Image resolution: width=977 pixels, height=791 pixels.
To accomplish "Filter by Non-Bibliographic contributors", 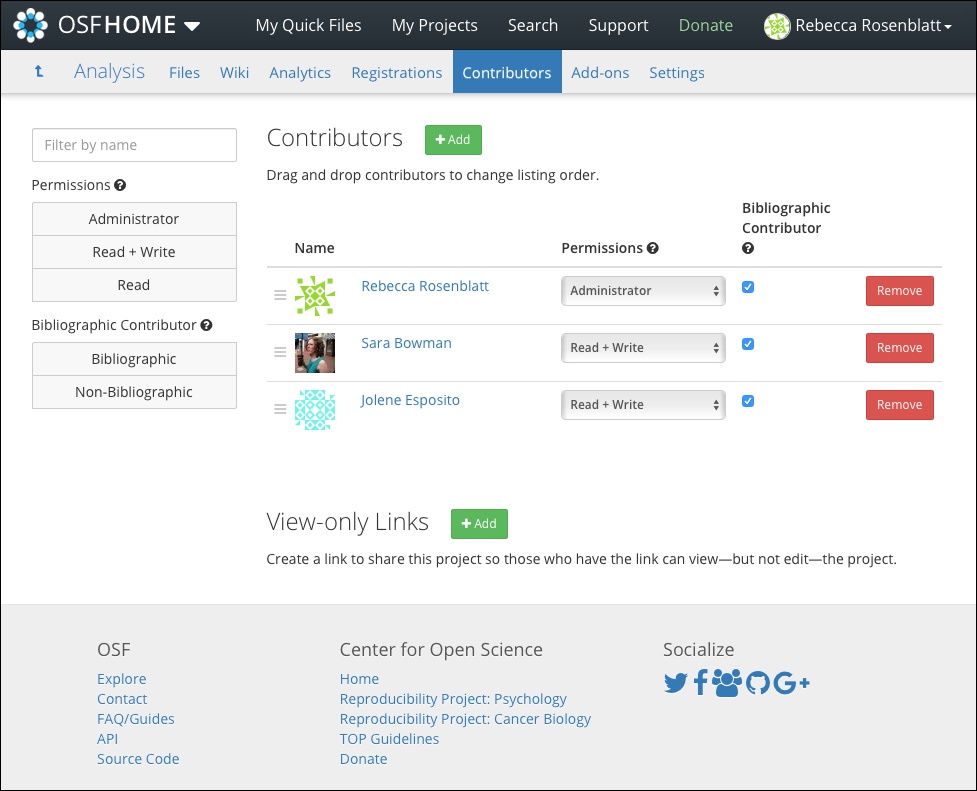I will [x=134, y=392].
